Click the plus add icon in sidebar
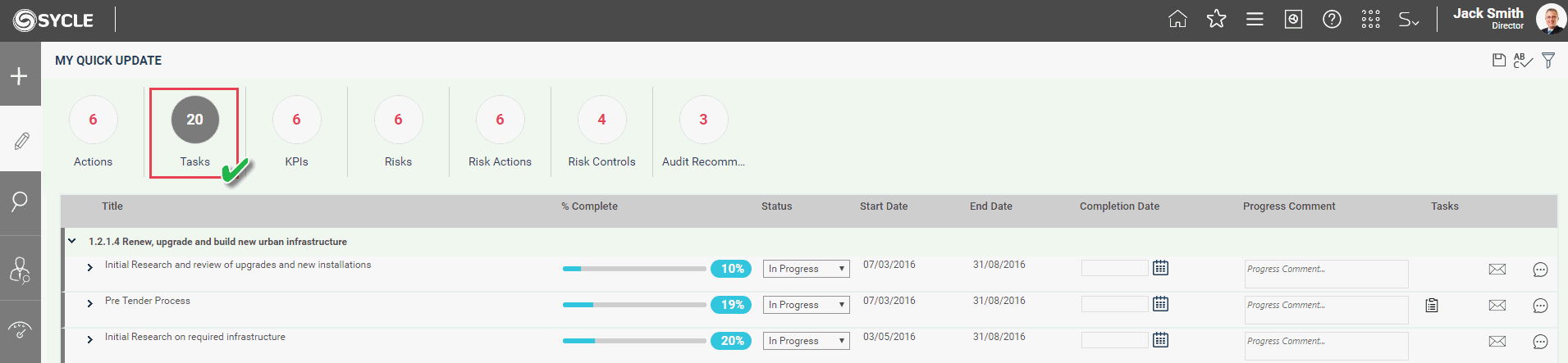This screenshot has width=1568, height=363. click(19, 76)
